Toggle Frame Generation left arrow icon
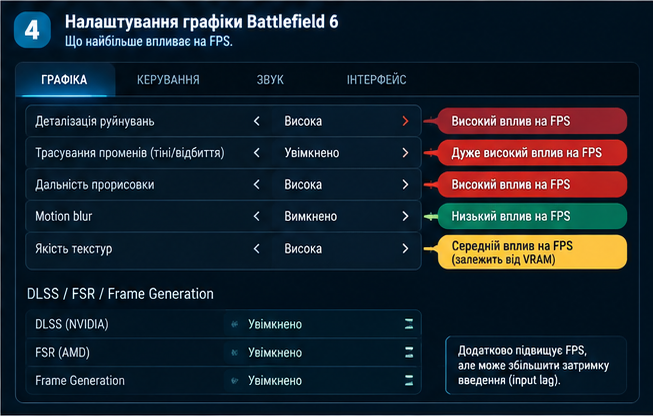Image resolution: width=653 pixels, height=416 pixels. [x=234, y=381]
